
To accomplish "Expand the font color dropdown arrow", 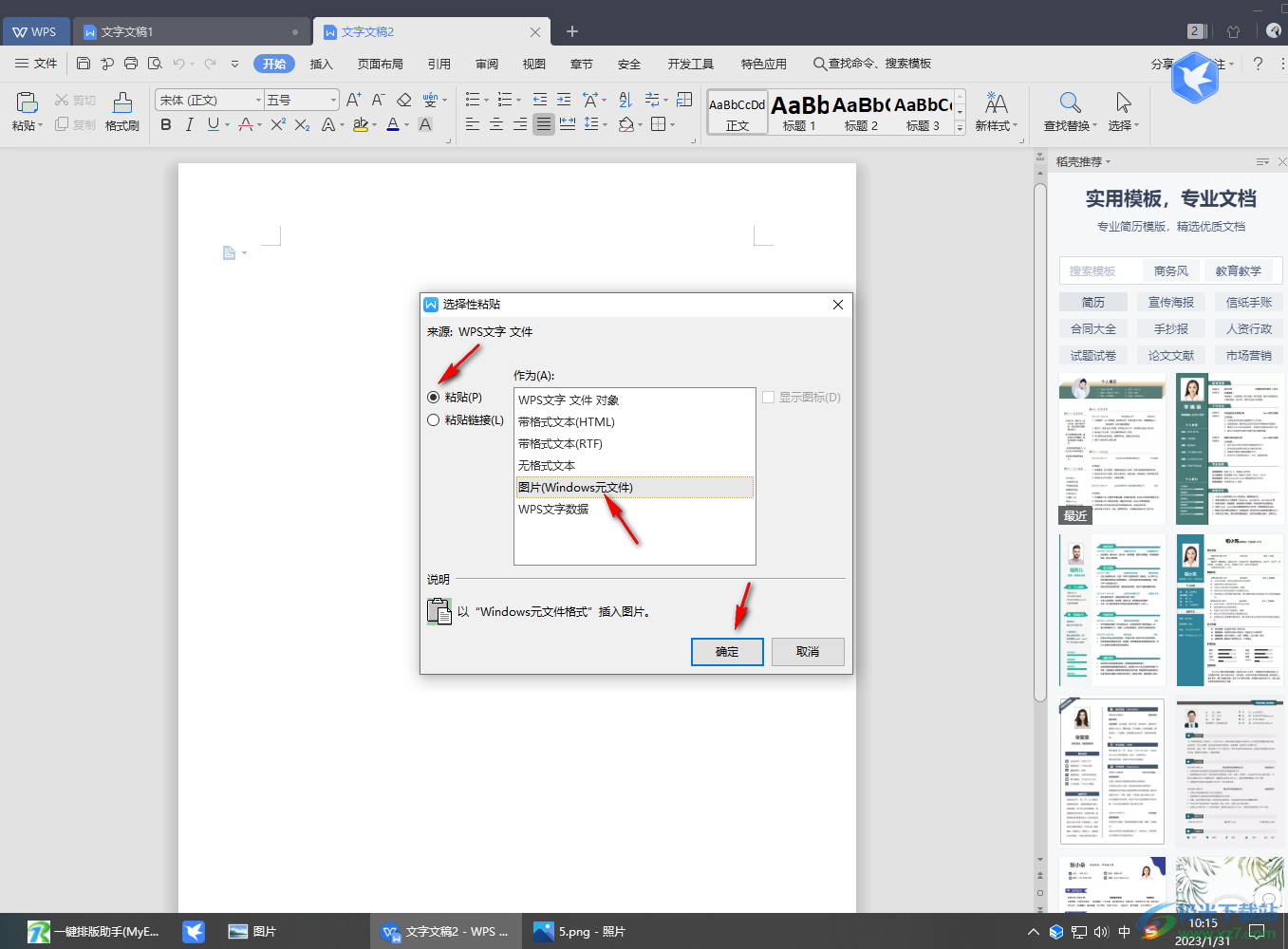I will coord(407,124).
